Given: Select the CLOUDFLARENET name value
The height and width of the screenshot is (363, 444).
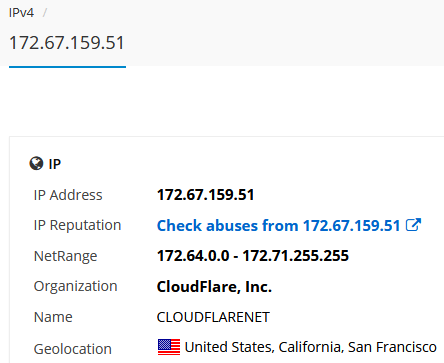Looking at the screenshot, I should (213, 317).
